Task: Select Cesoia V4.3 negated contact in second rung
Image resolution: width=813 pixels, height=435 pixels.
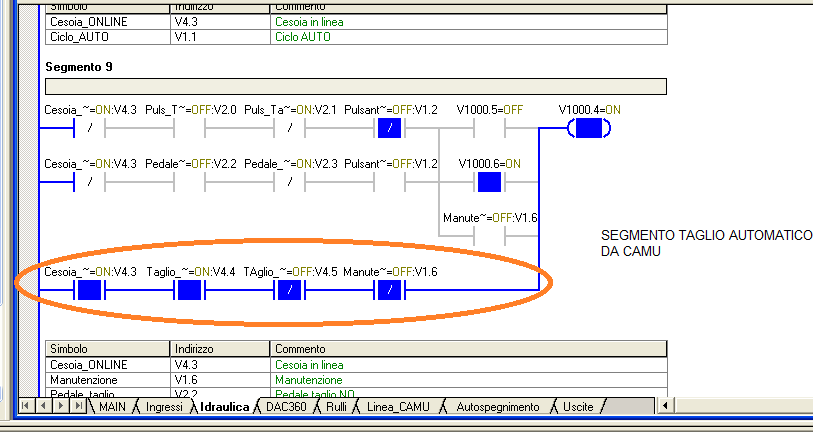Action: (x=89, y=182)
